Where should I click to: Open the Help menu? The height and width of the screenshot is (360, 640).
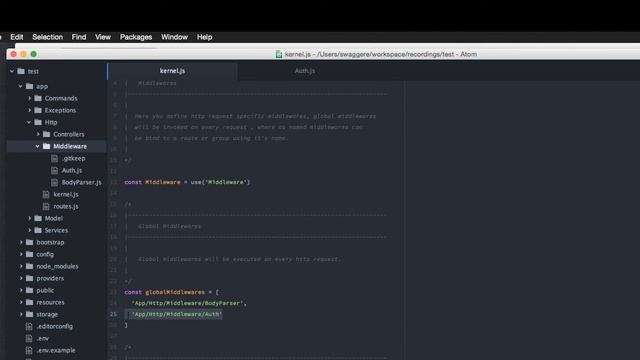pos(204,37)
